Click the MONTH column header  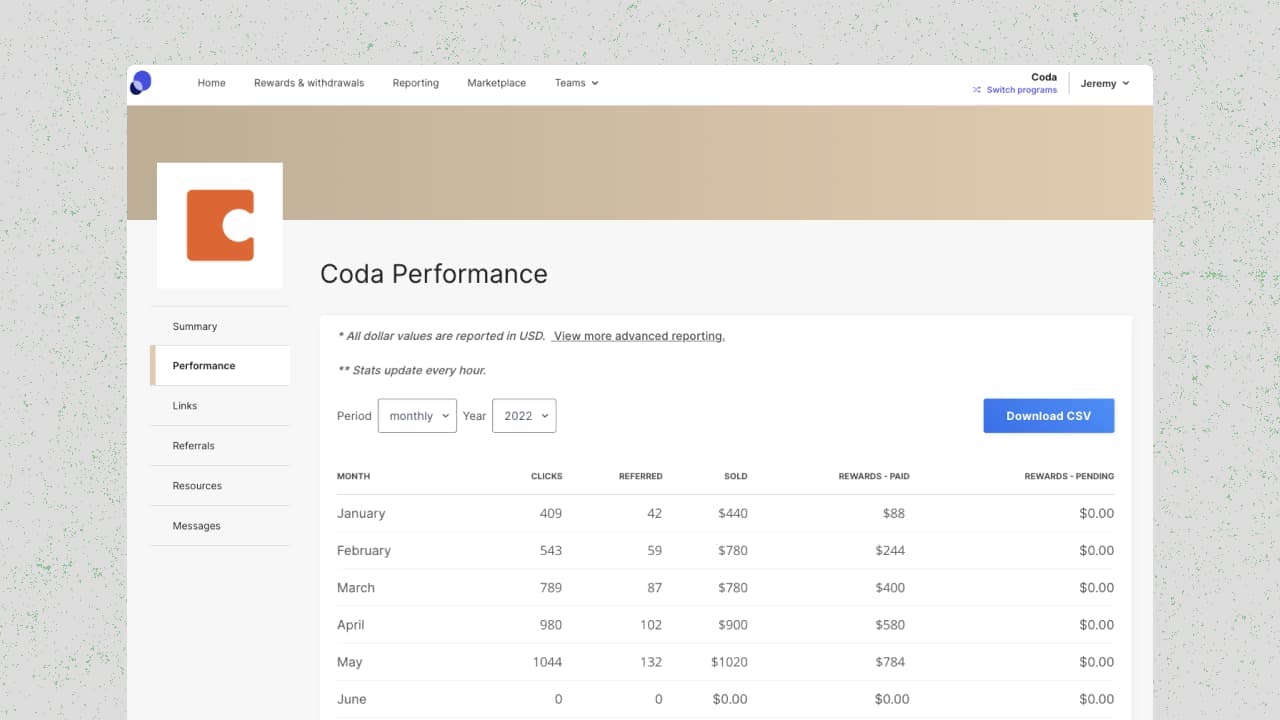[x=354, y=476]
